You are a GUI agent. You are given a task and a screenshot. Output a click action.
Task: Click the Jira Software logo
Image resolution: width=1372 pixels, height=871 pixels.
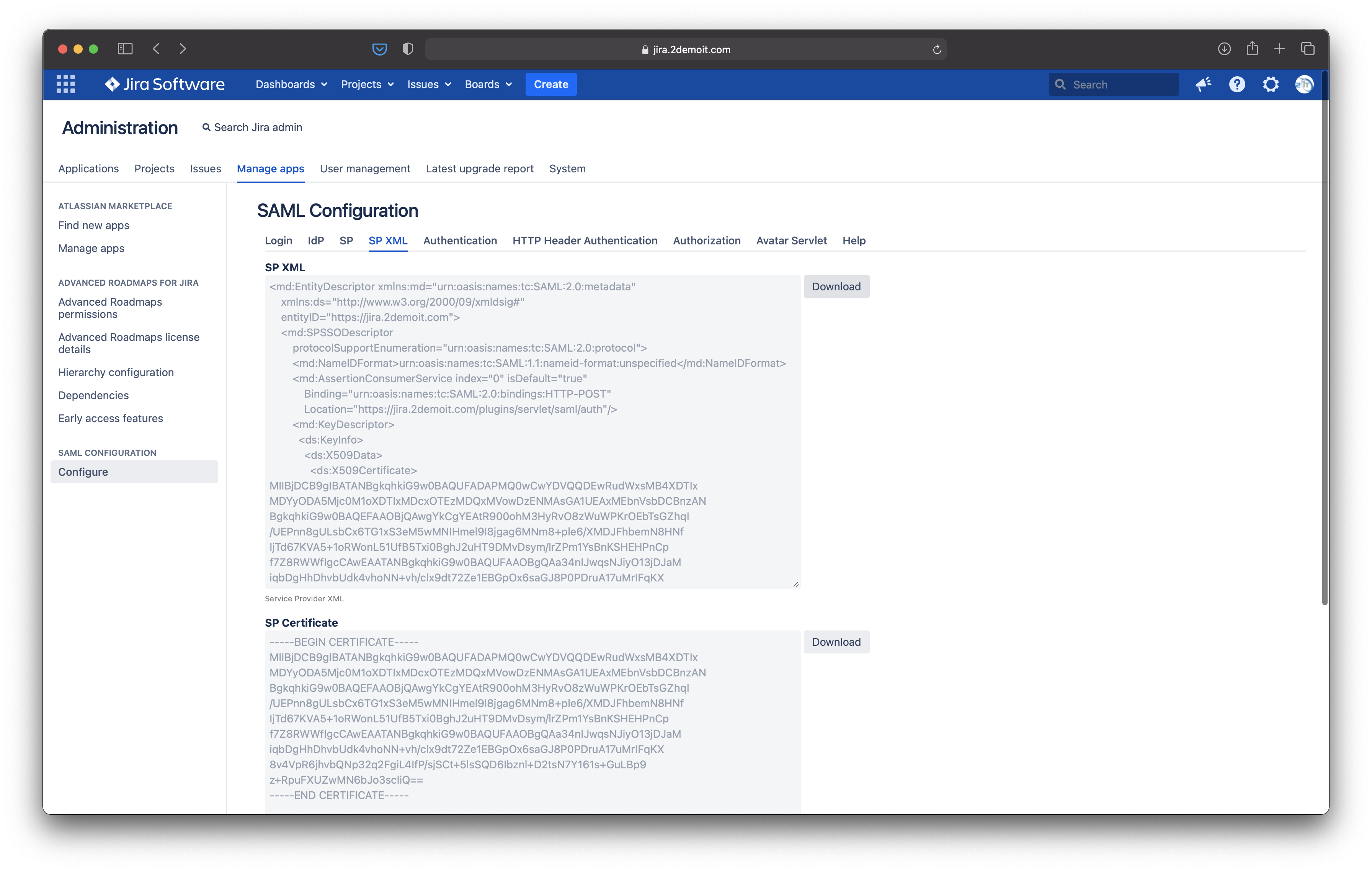click(x=165, y=84)
